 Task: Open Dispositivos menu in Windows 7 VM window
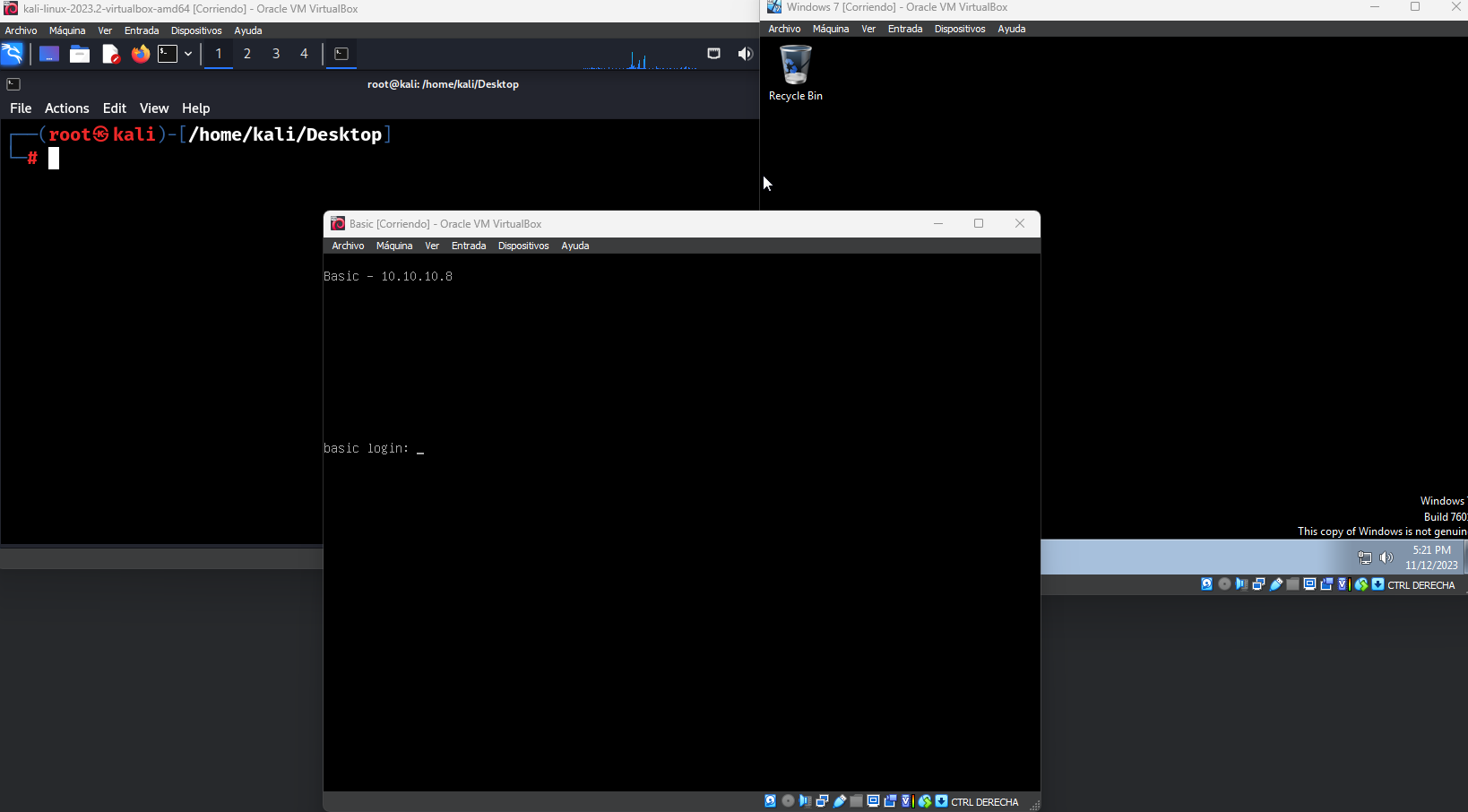[x=960, y=29]
